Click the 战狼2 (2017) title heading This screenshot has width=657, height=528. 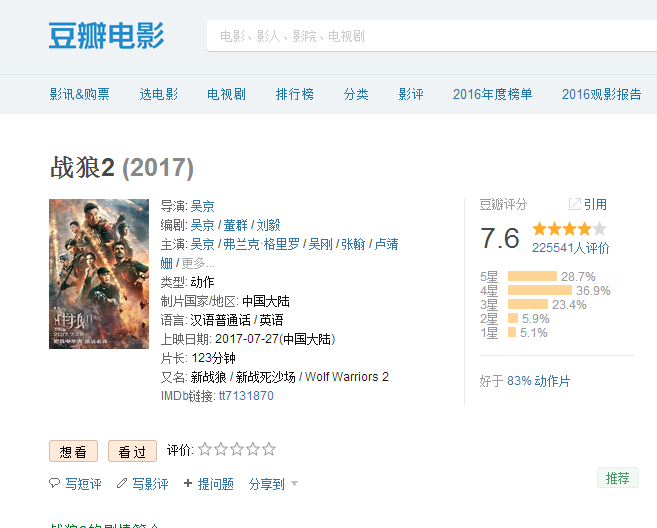point(122,168)
